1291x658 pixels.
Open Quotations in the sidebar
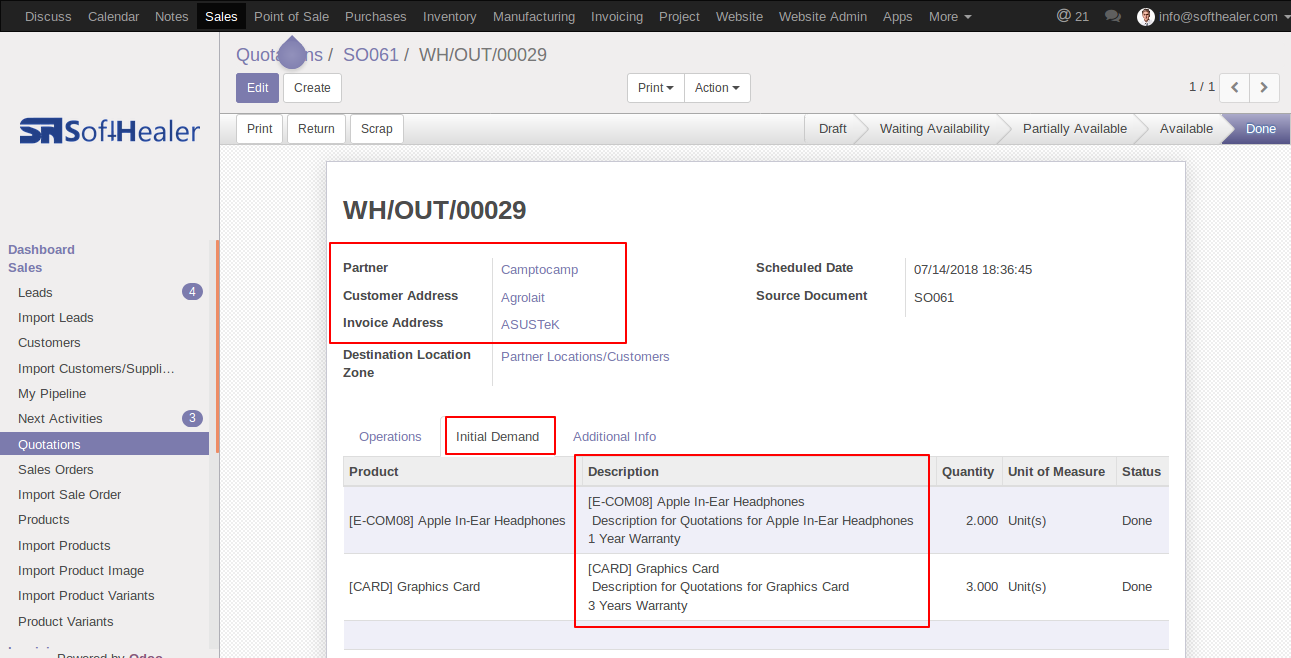click(105, 444)
